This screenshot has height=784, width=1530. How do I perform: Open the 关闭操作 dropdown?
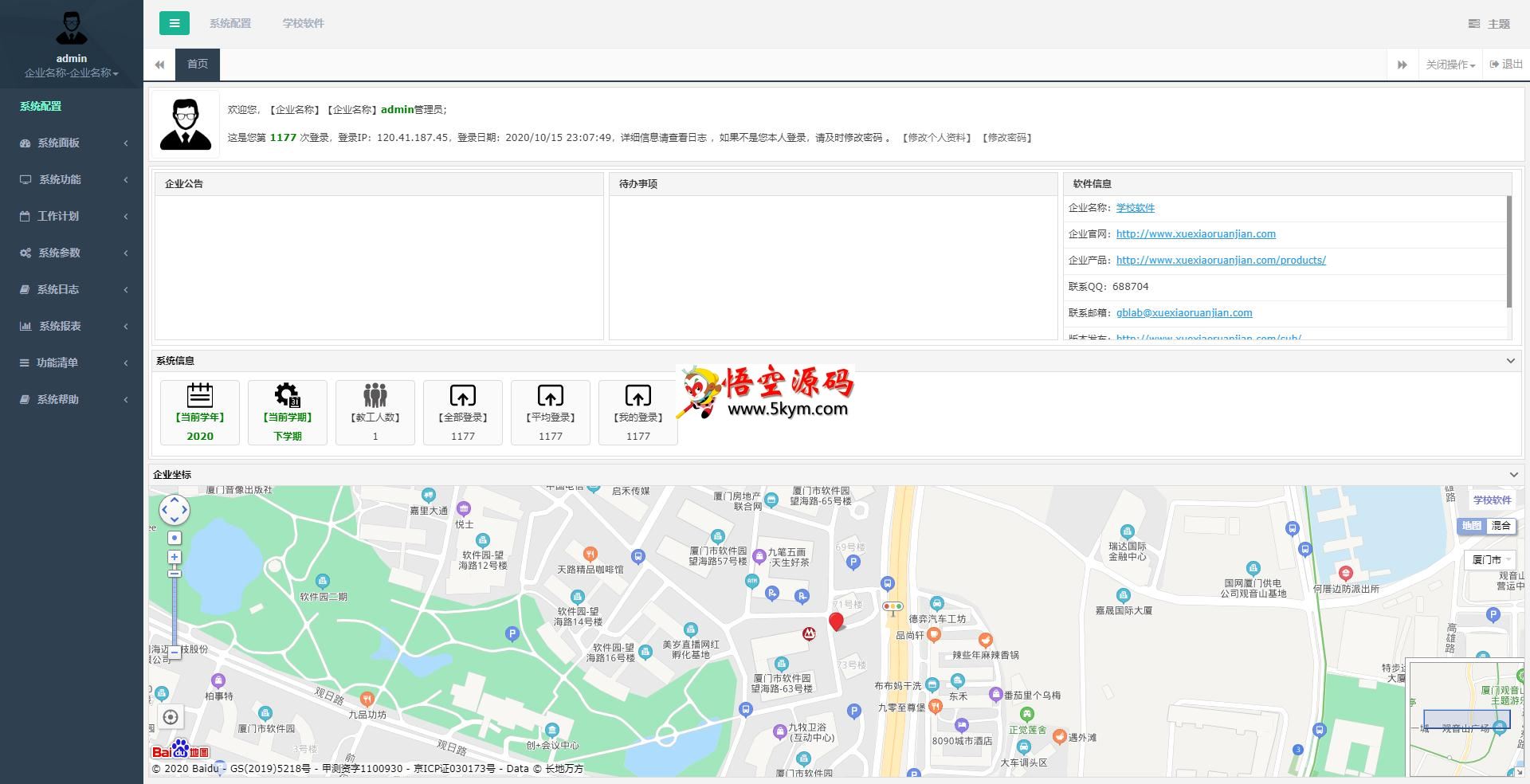click(1450, 65)
